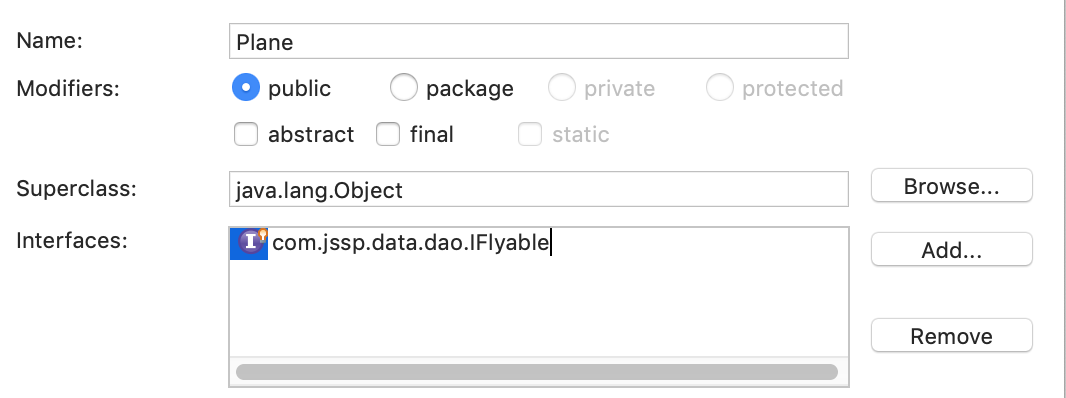Click Add to include an interface
Image resolution: width=1066 pixels, height=398 pixels.
952,250
